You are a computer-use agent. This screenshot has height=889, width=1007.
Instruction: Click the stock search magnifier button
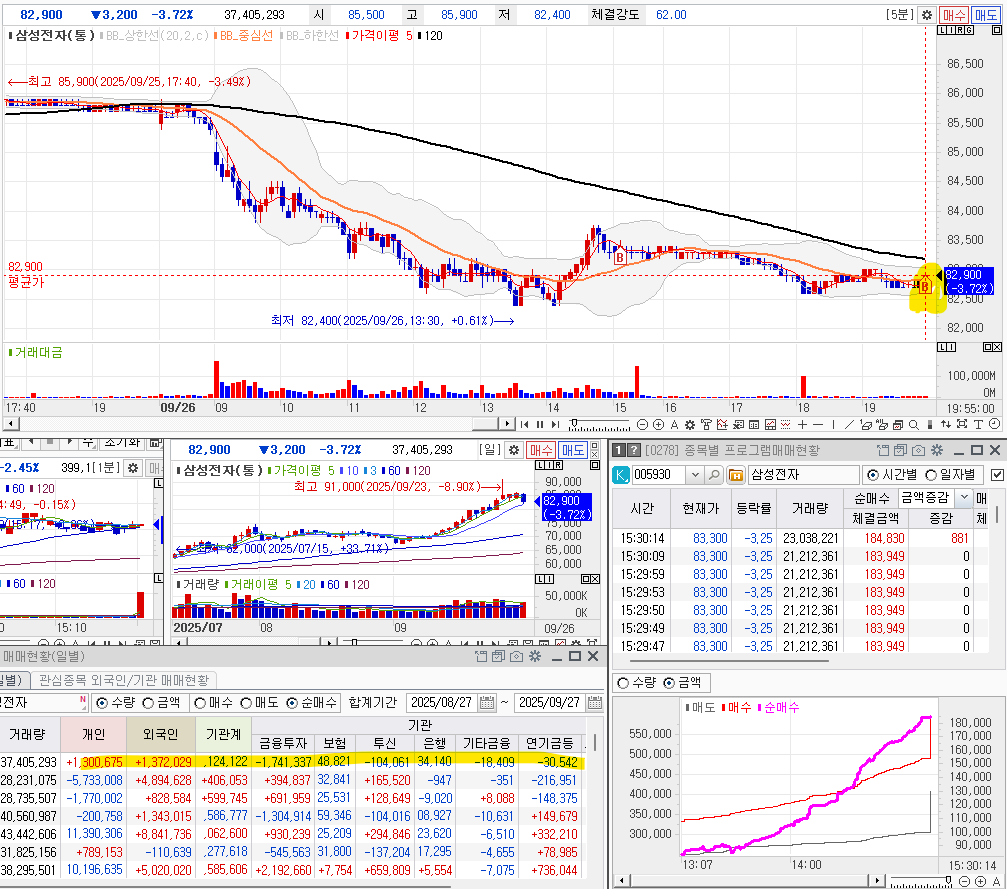point(714,475)
